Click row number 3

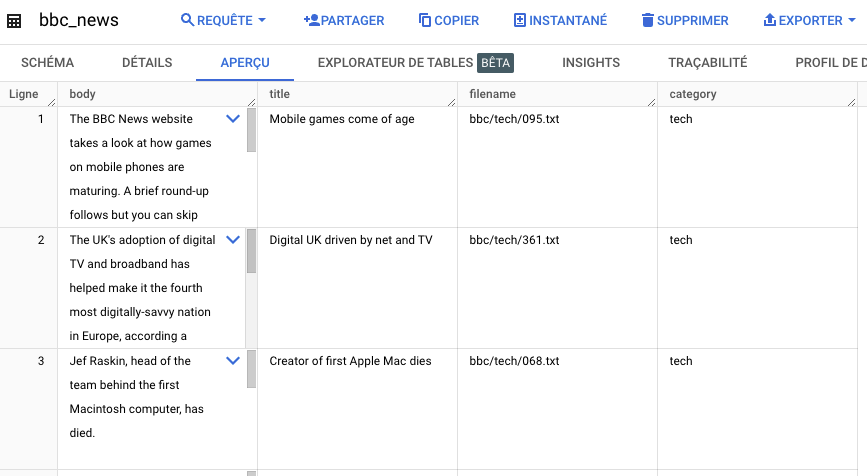(41, 361)
